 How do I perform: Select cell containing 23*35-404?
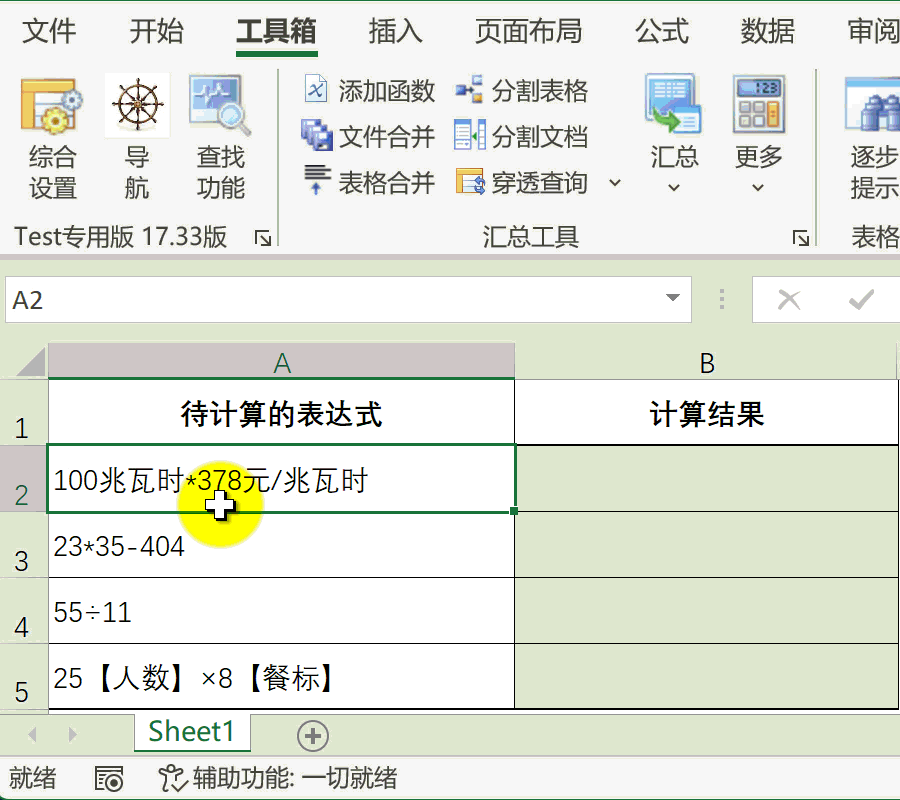[x=281, y=546]
